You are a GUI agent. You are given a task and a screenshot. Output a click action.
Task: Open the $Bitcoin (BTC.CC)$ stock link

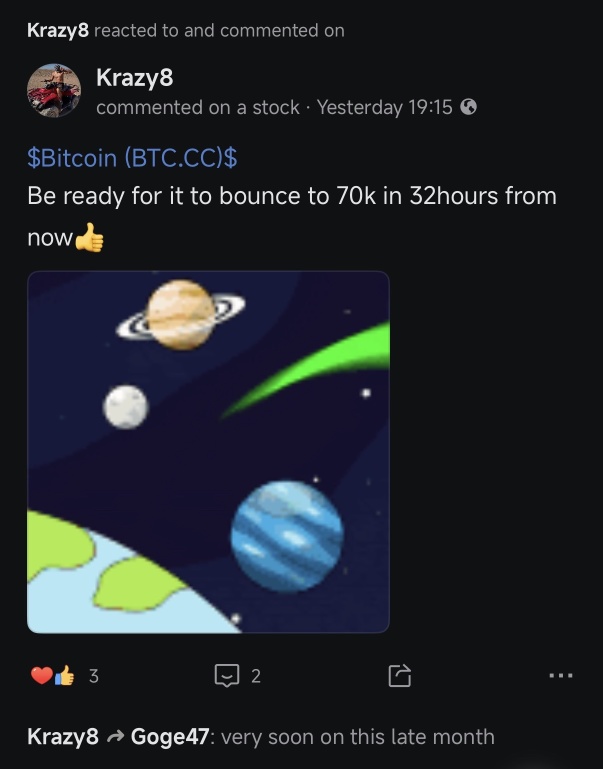132,158
